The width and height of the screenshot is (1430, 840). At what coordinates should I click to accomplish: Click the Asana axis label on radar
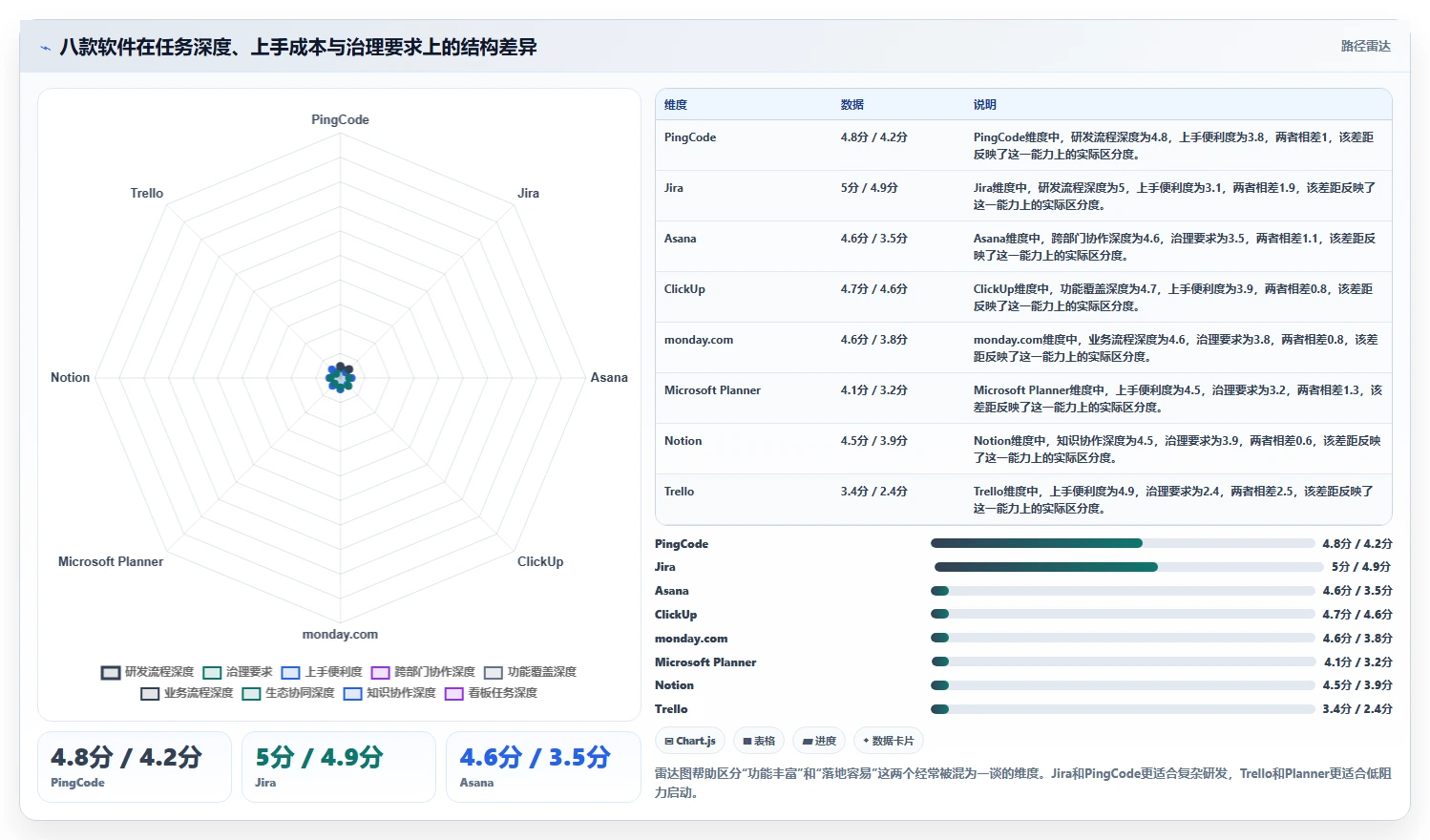point(609,377)
